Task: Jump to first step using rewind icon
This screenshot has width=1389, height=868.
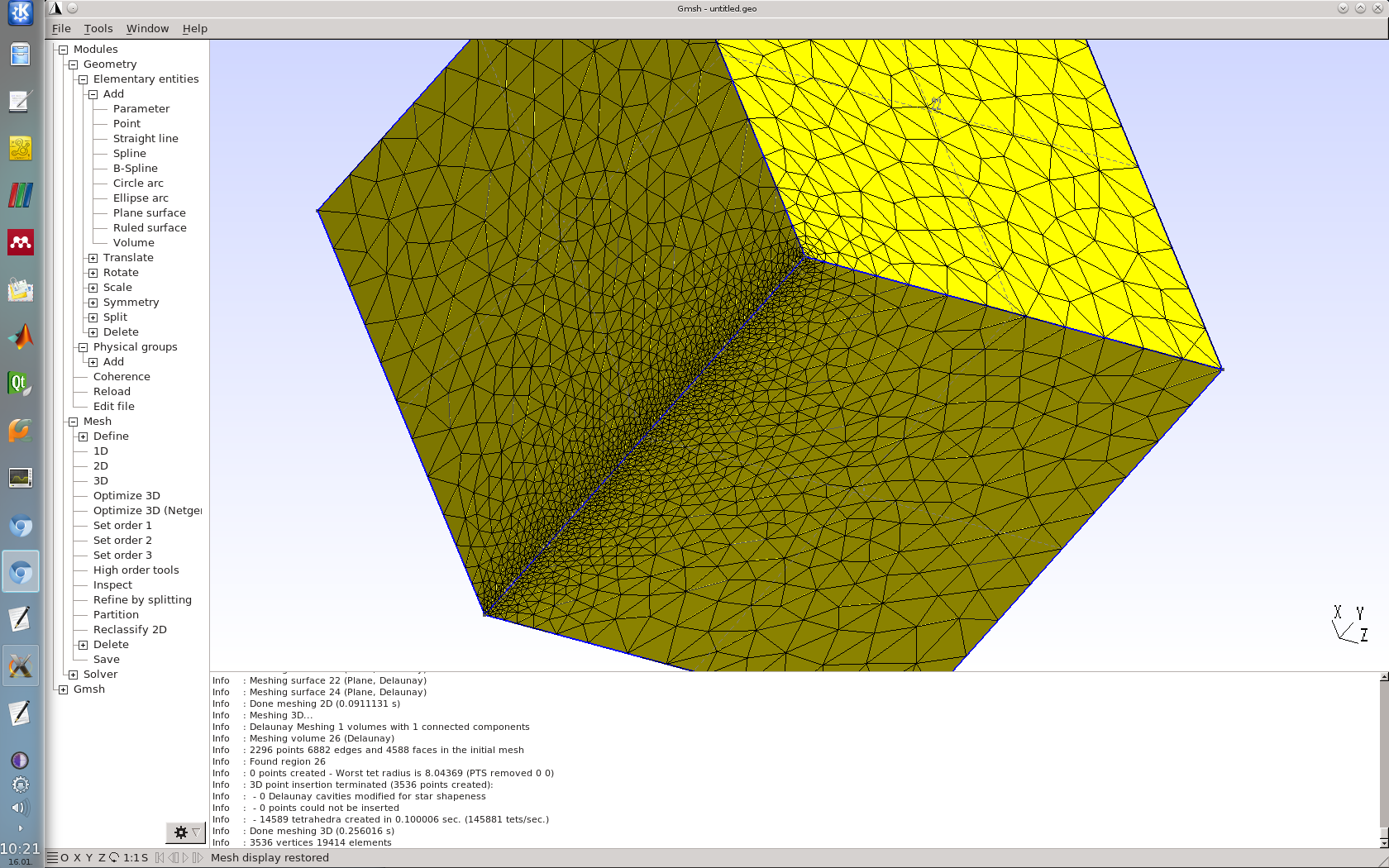Action: (x=160, y=858)
